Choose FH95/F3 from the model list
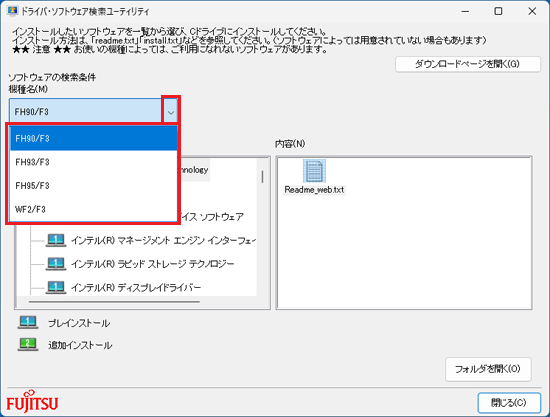Image resolution: width=550 pixels, height=417 pixels. [x=93, y=186]
